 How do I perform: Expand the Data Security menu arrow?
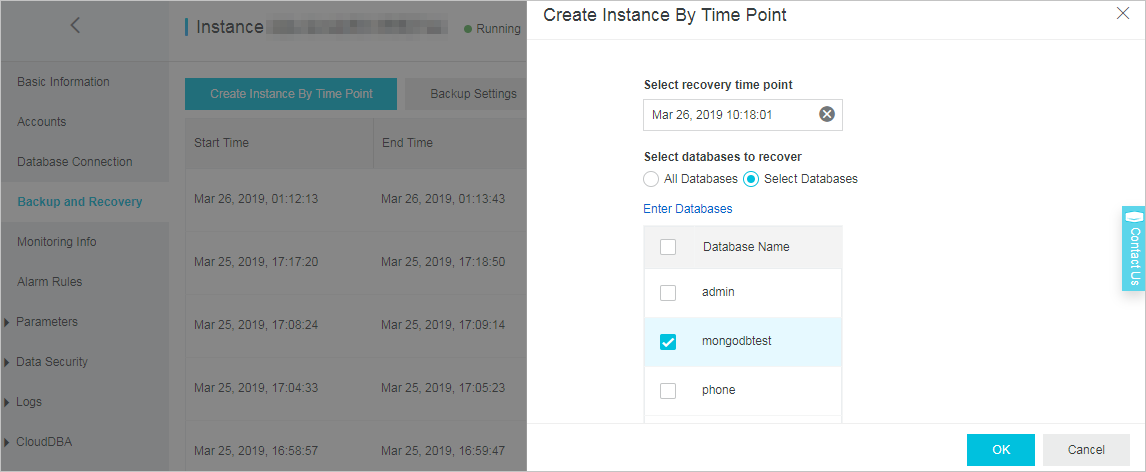click(x=7, y=362)
